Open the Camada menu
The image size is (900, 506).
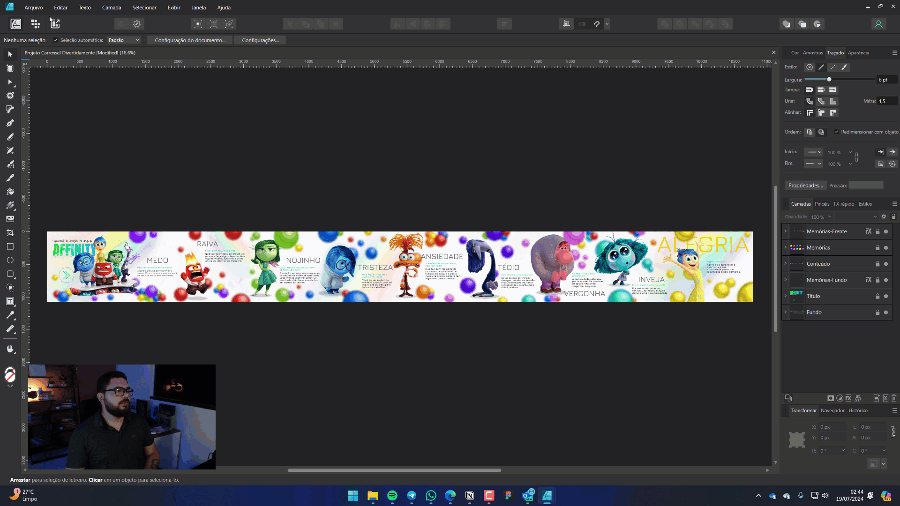(x=111, y=7)
